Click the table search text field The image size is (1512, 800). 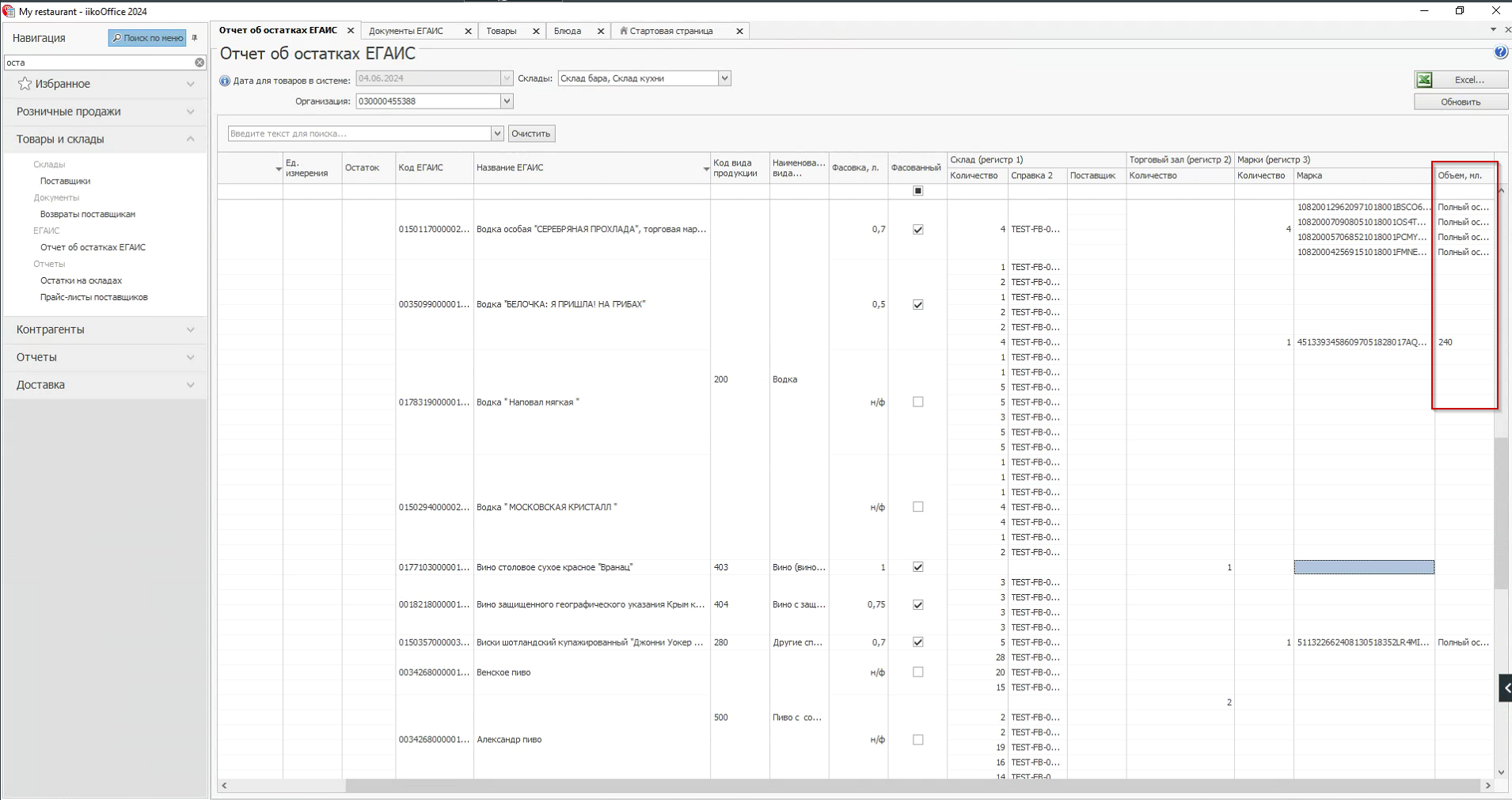(360, 134)
